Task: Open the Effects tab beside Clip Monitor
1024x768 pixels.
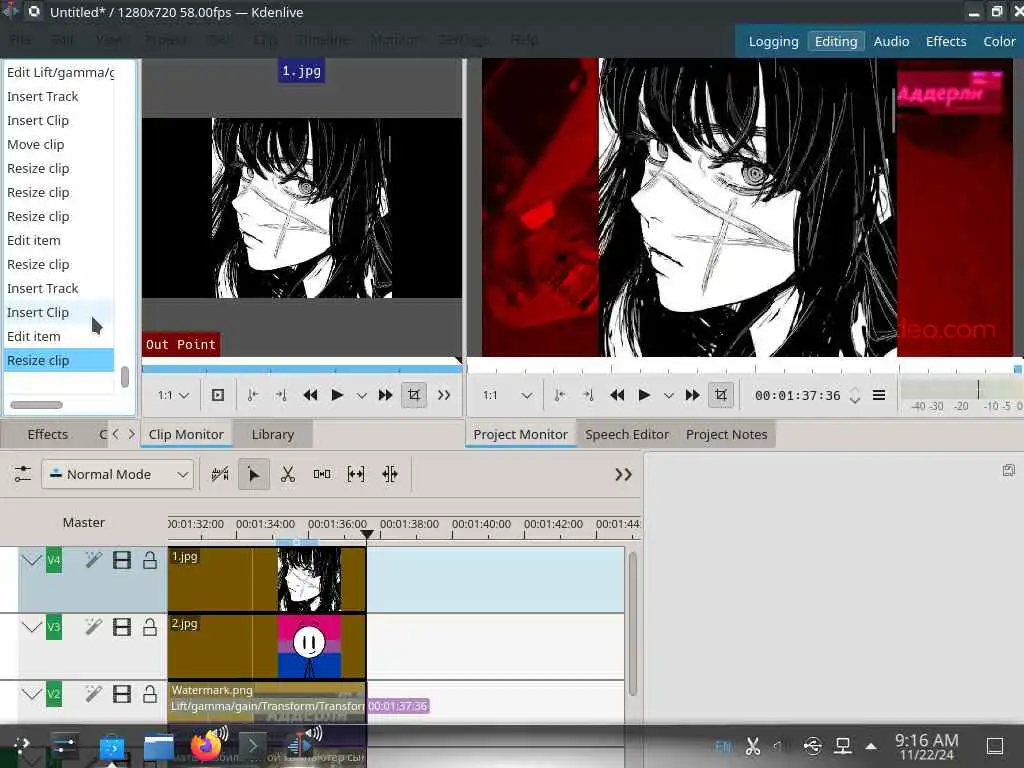Action: pyautogui.click(x=48, y=434)
